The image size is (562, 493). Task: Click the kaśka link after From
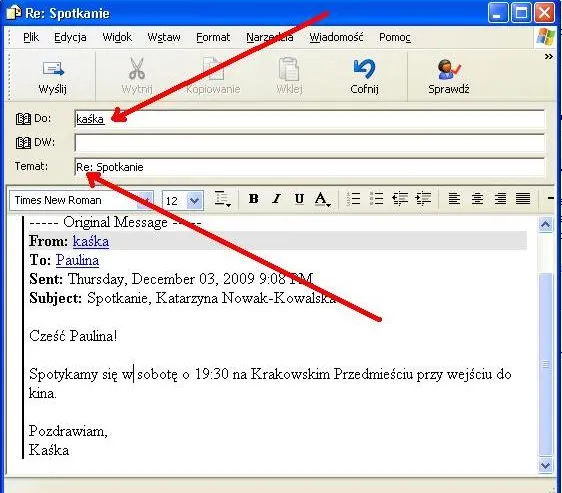[x=91, y=241]
